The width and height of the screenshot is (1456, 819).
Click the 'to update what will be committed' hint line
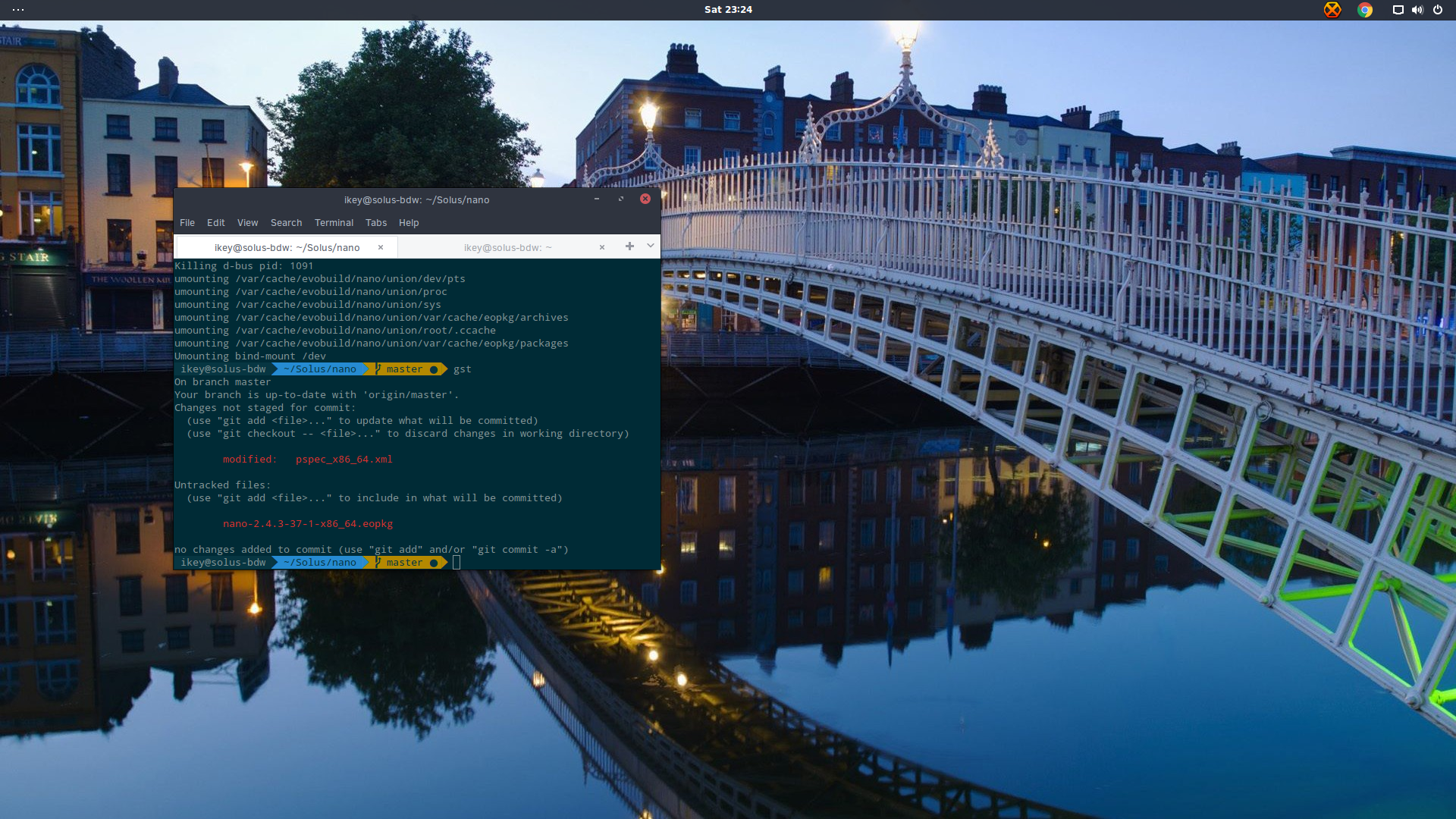[362, 421]
